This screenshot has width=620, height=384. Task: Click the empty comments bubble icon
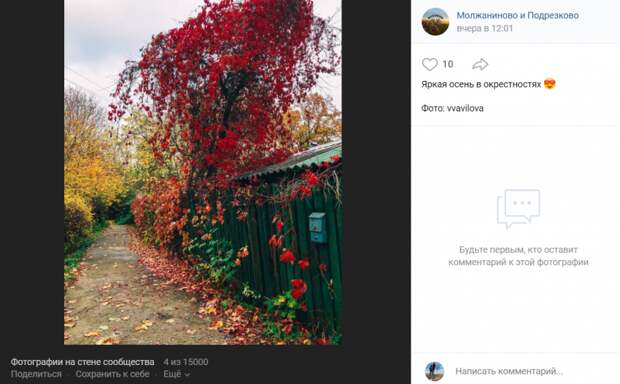[518, 209]
